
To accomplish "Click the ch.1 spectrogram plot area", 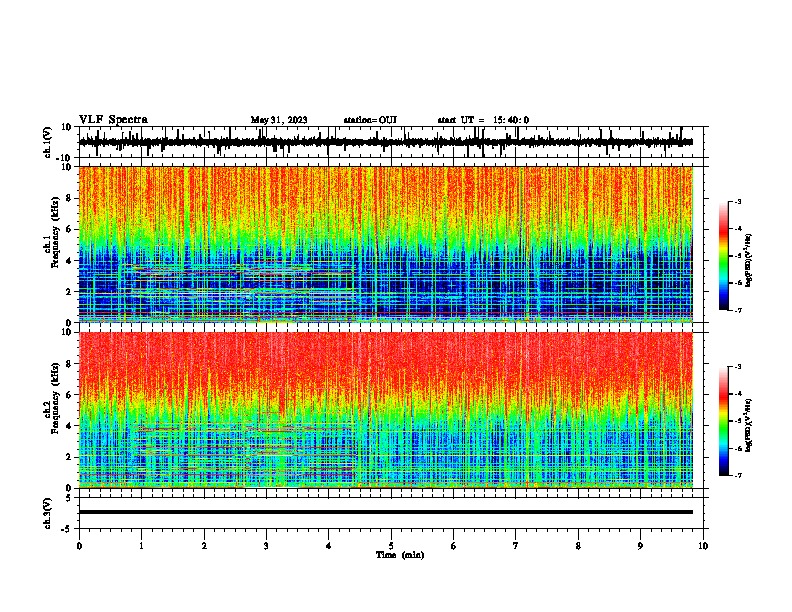I will coord(386,244).
